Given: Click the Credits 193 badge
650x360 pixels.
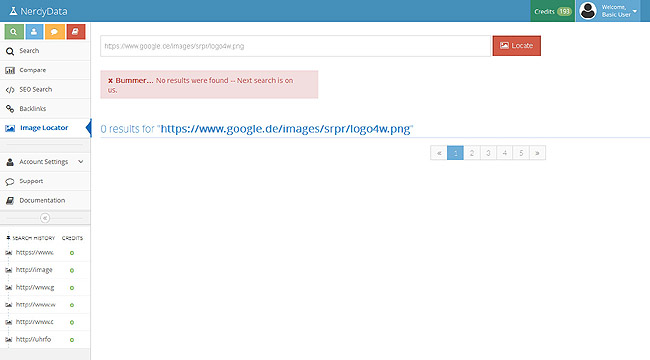Looking at the screenshot, I should (553, 11).
